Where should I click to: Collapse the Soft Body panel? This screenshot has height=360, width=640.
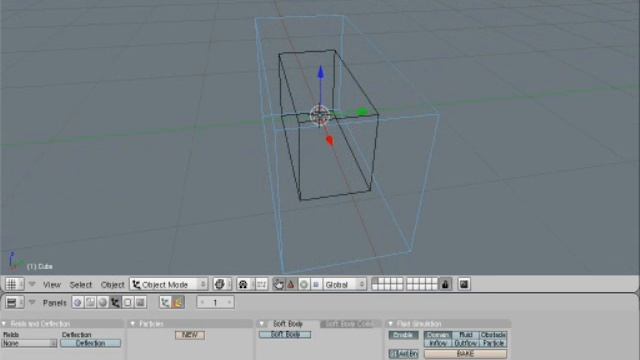tap(262, 324)
